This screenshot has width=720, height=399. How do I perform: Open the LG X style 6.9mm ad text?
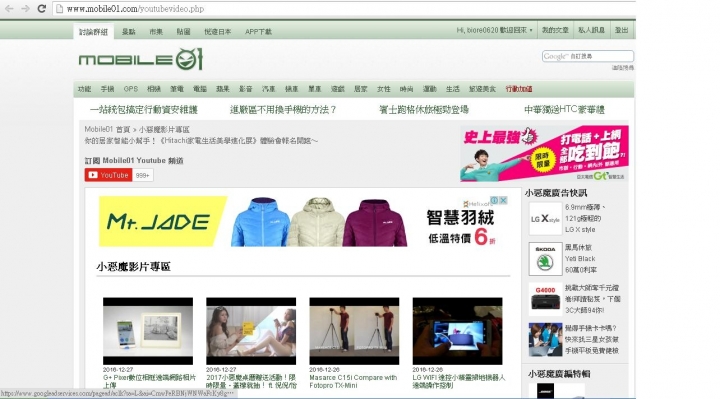point(585,219)
